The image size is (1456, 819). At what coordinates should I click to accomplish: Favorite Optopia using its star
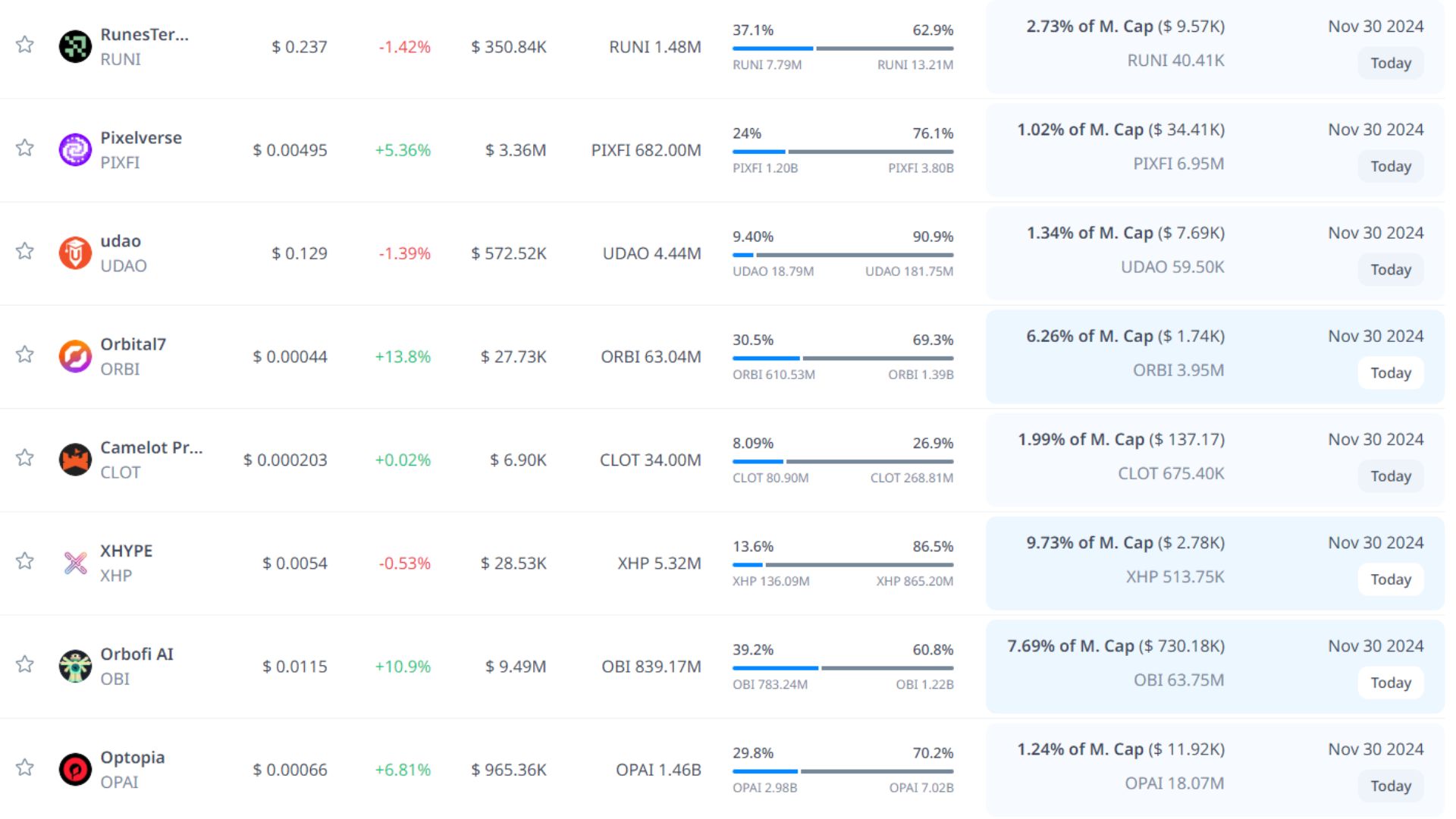coord(25,767)
